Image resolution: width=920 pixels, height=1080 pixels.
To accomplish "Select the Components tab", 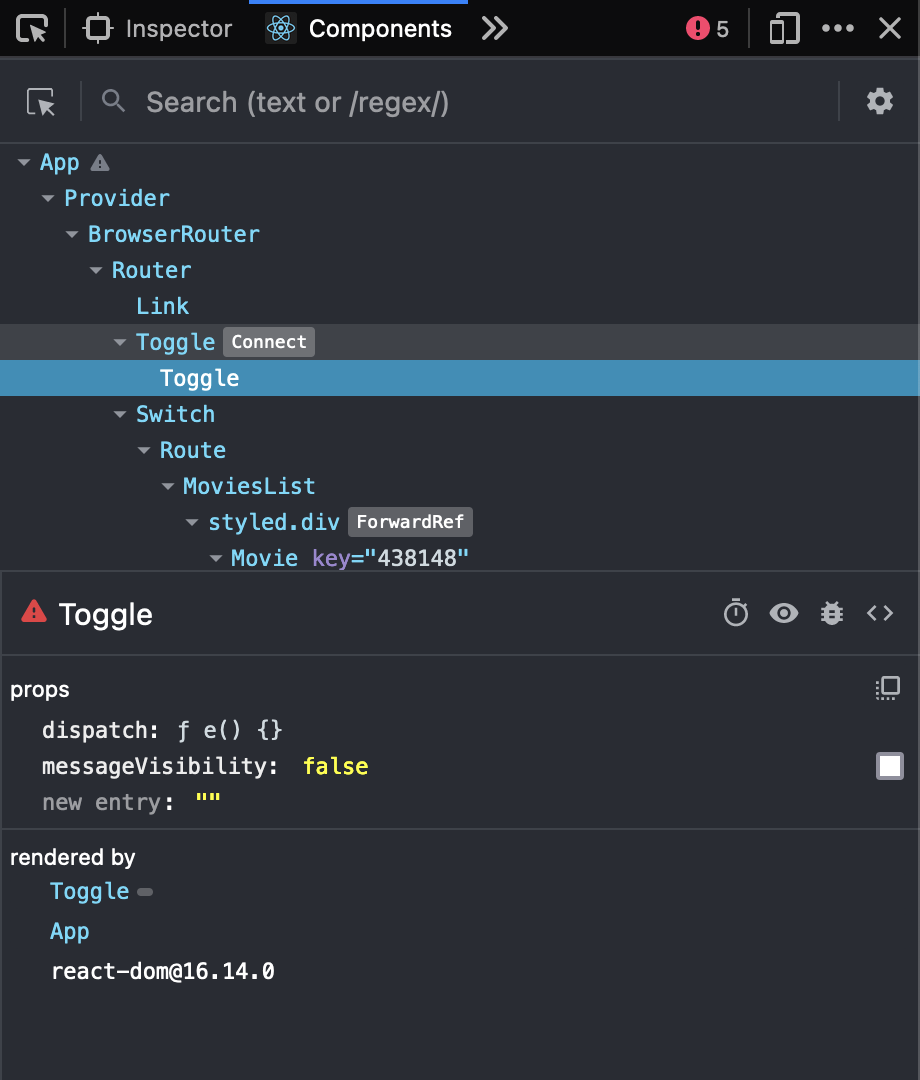I will coord(360,29).
